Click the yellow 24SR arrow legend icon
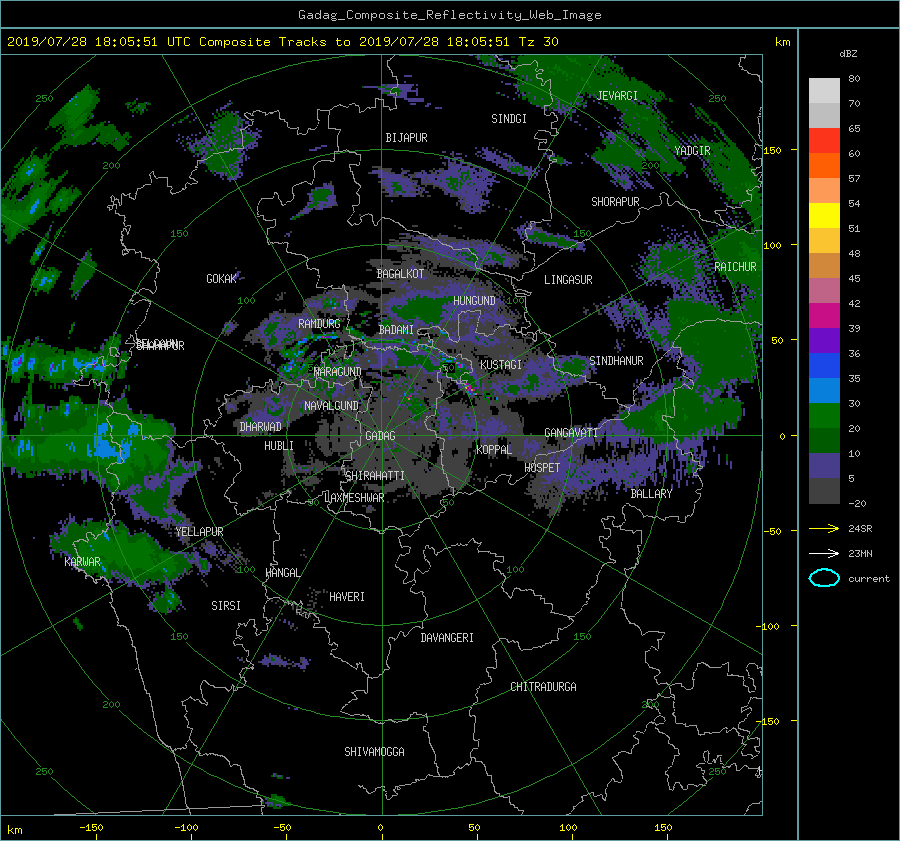This screenshot has width=900, height=841. [824, 528]
